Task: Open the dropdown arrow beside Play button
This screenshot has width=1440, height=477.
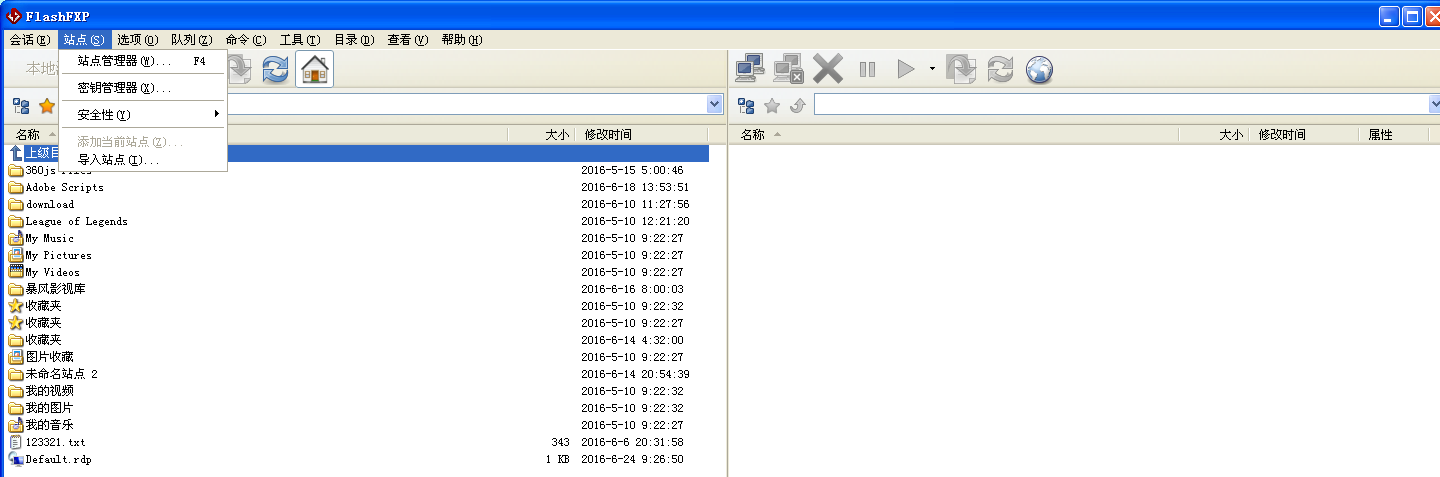Action: tap(931, 69)
